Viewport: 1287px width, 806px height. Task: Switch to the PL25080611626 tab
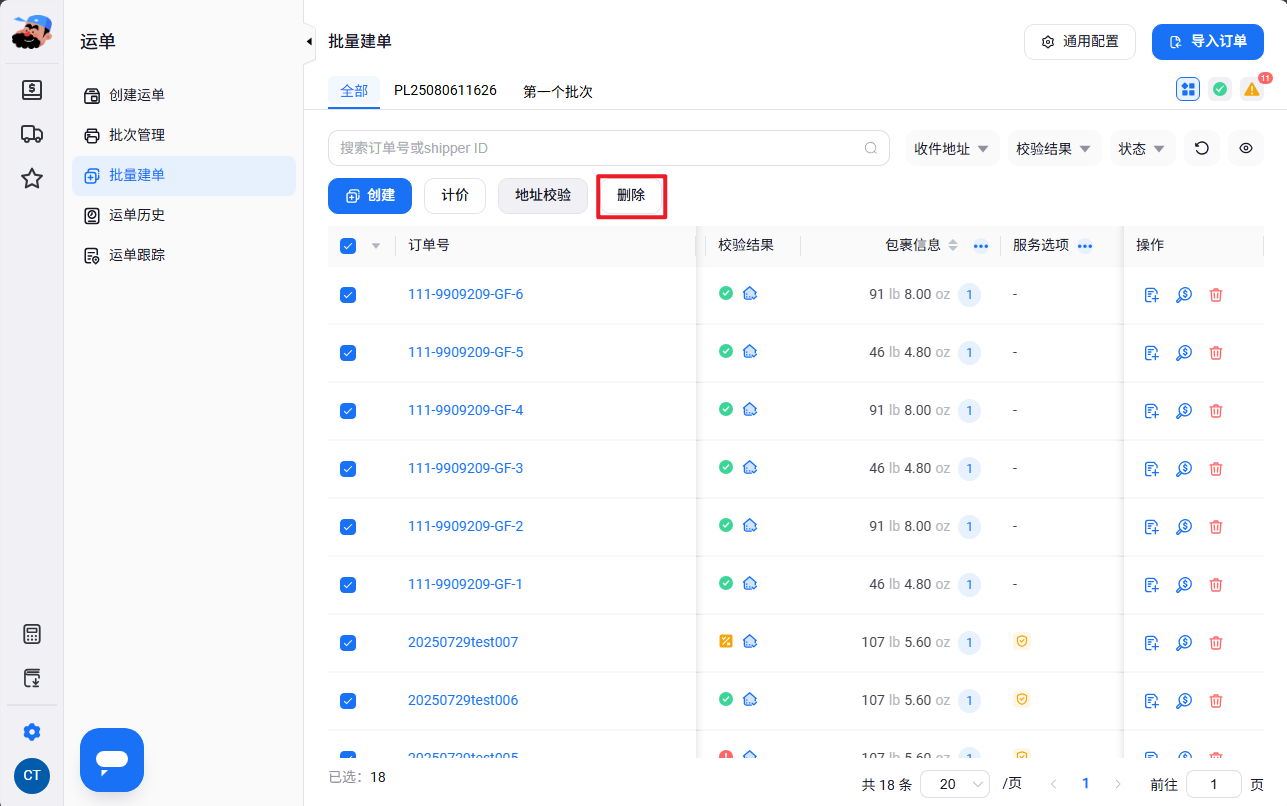445,90
